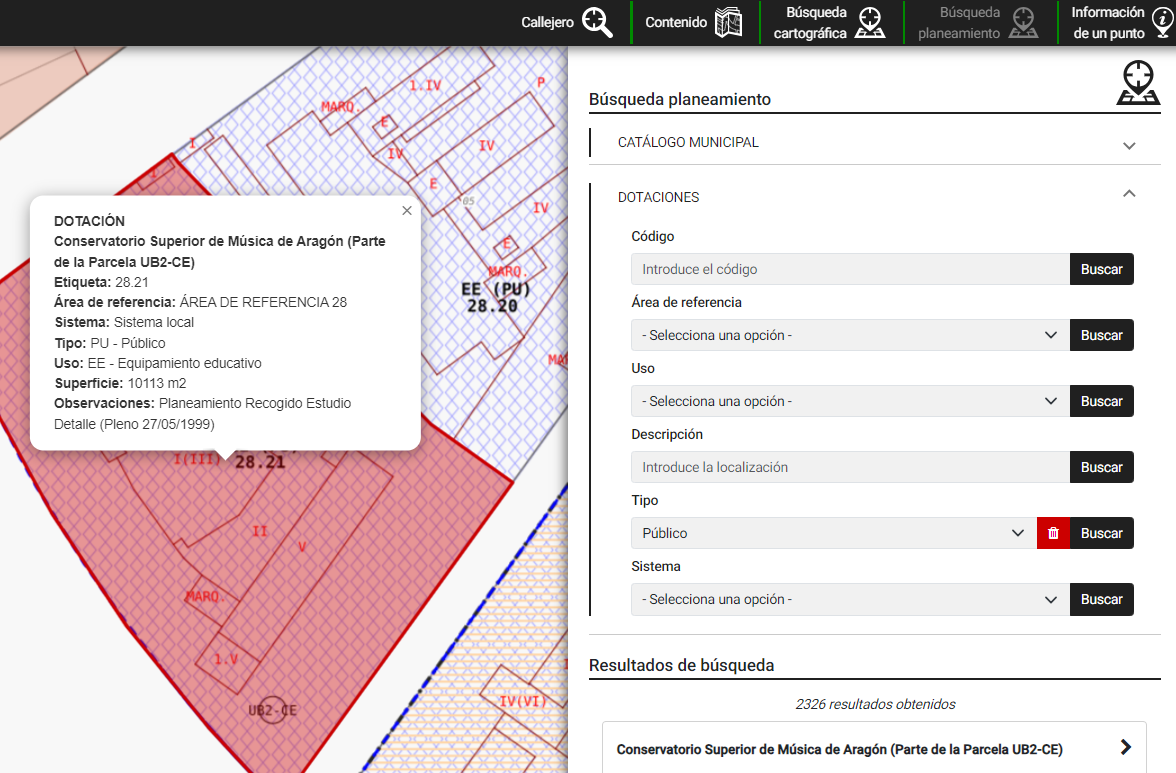Activate Información de un punto tool

(x=1121, y=22)
